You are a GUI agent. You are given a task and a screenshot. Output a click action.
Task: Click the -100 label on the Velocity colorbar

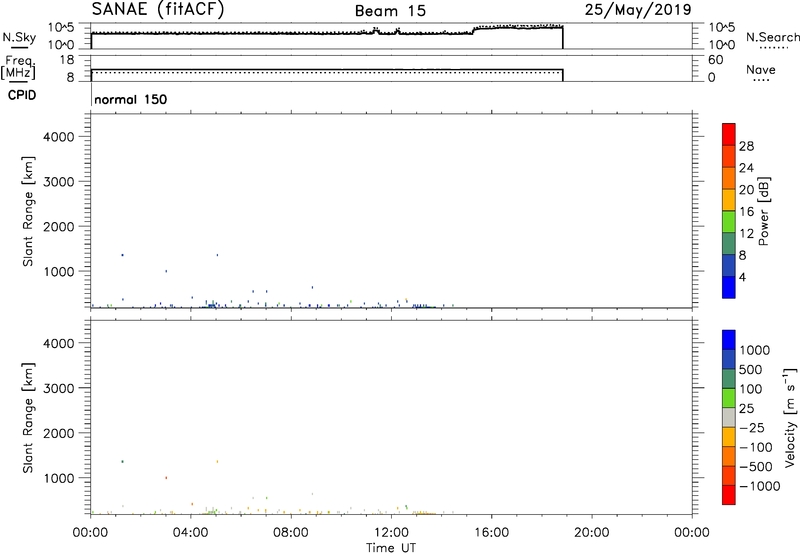coord(756,447)
